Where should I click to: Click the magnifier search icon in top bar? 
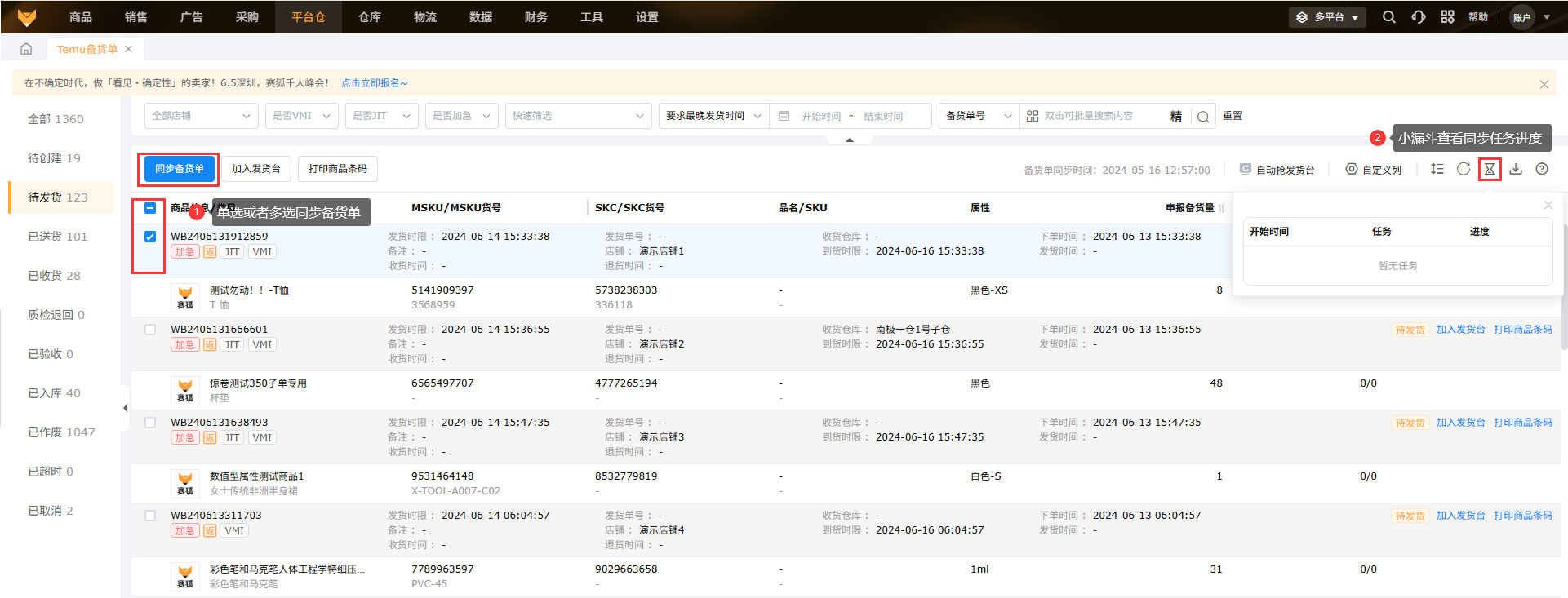(1388, 17)
